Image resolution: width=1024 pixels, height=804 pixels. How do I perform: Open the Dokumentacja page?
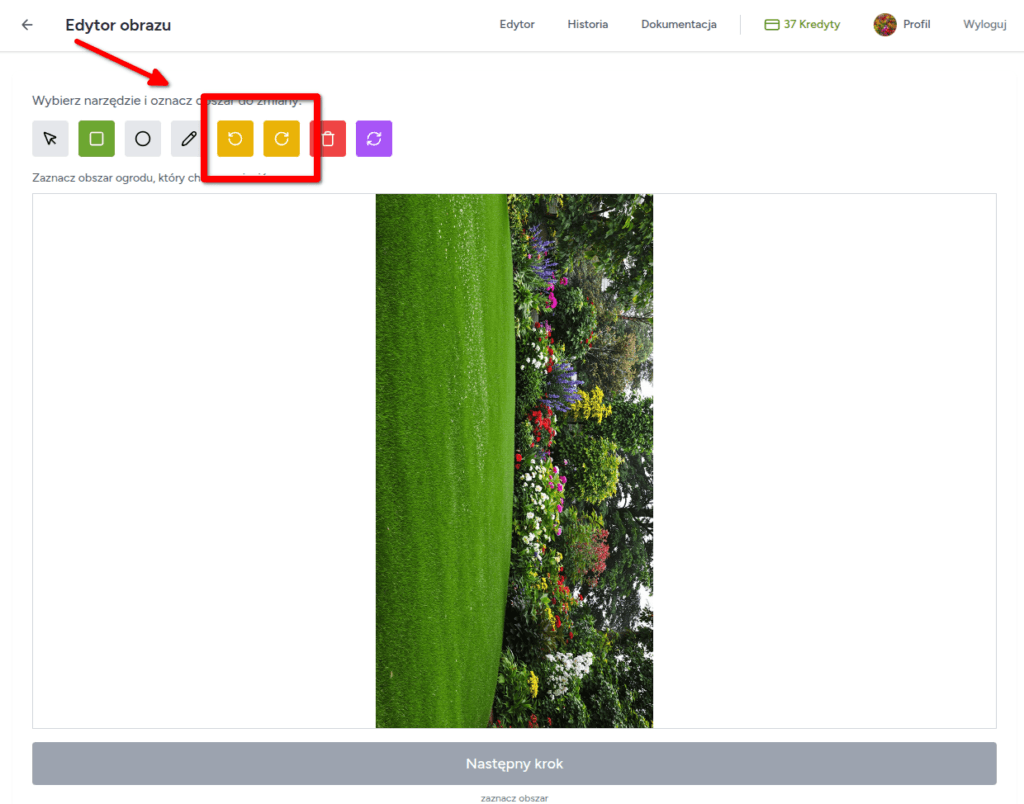[678, 25]
